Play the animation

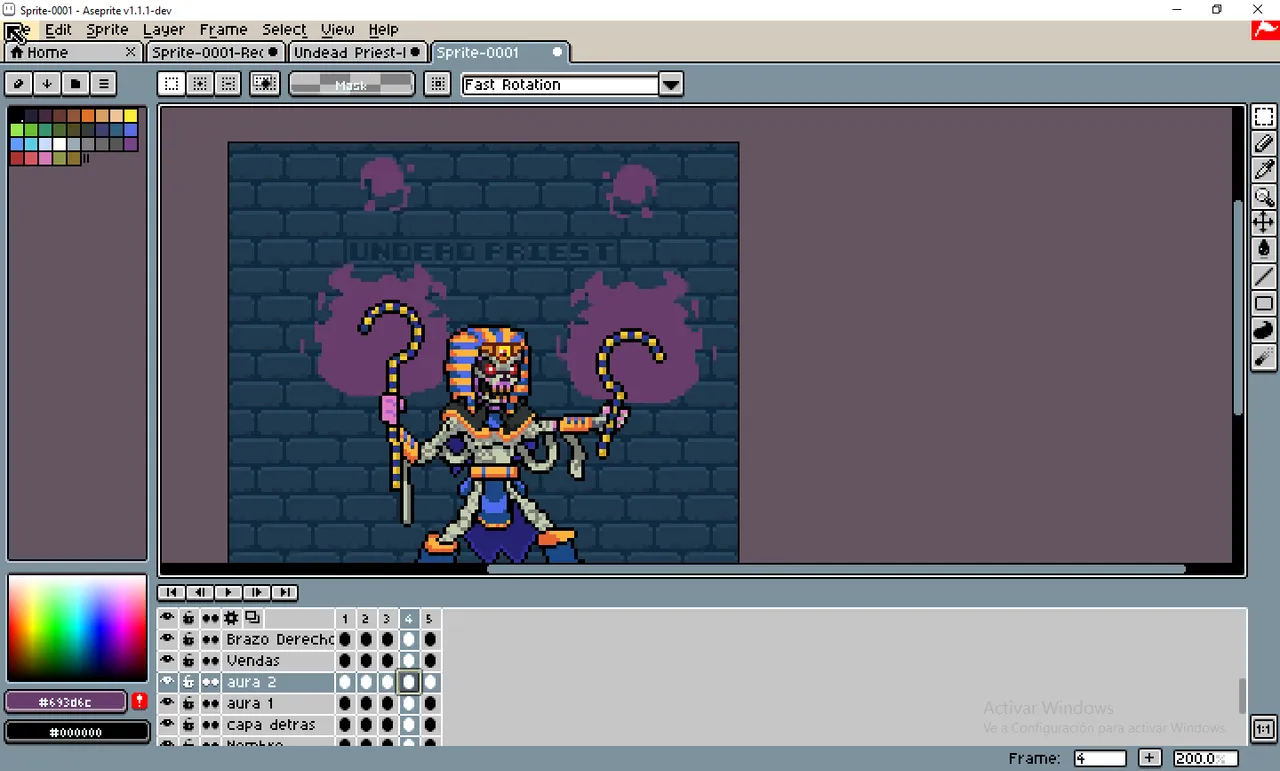[228, 592]
